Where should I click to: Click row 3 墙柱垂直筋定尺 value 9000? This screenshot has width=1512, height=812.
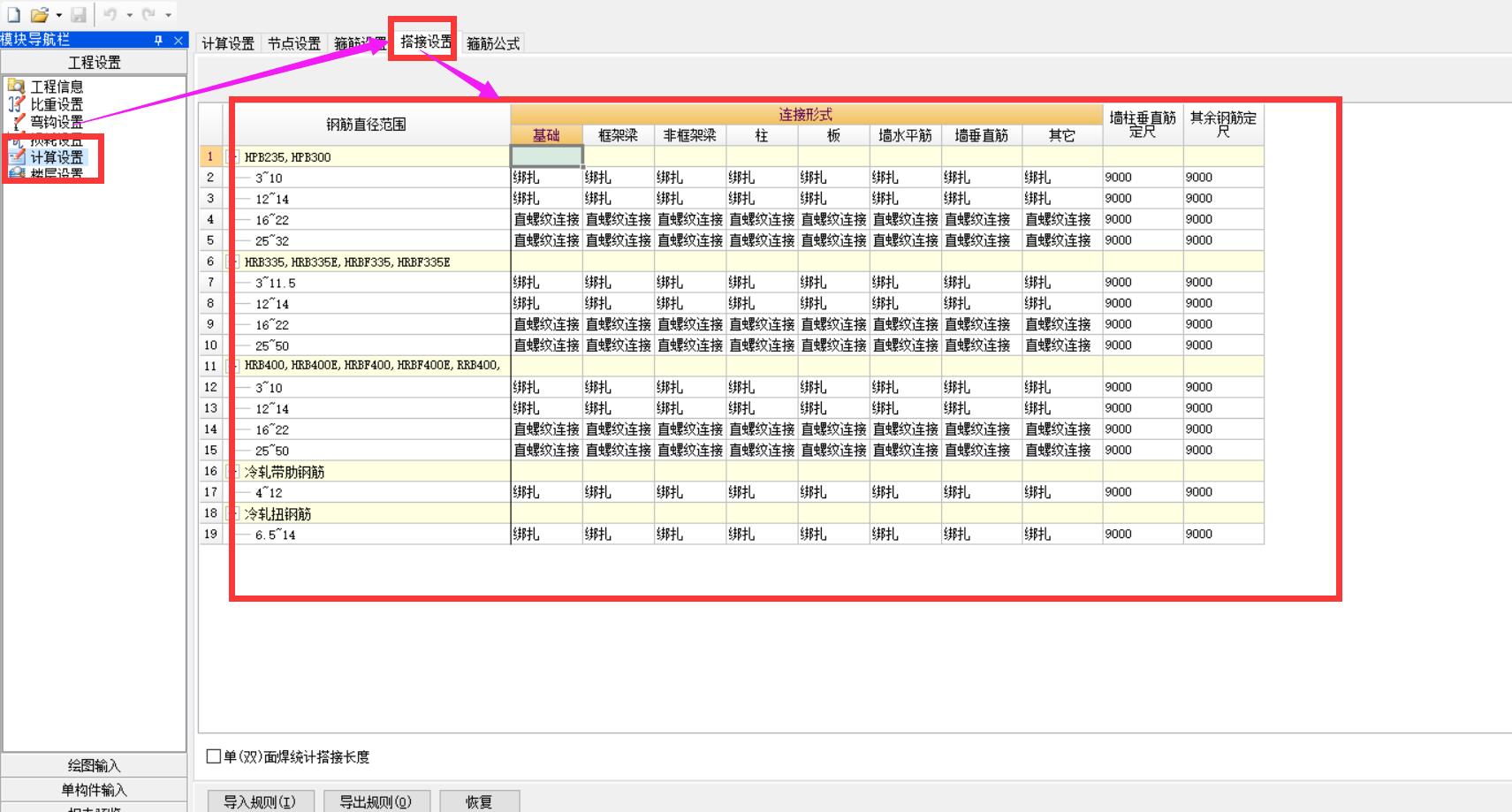pos(1143,199)
